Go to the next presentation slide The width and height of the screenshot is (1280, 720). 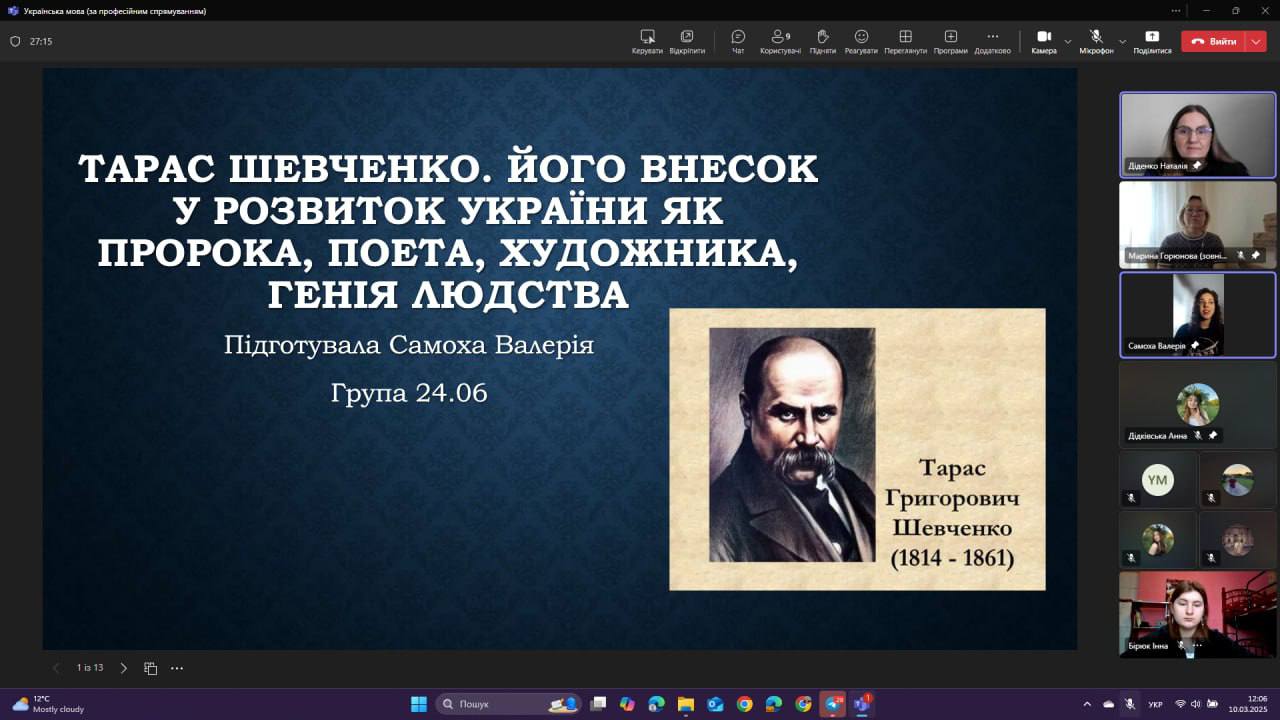[x=124, y=668]
